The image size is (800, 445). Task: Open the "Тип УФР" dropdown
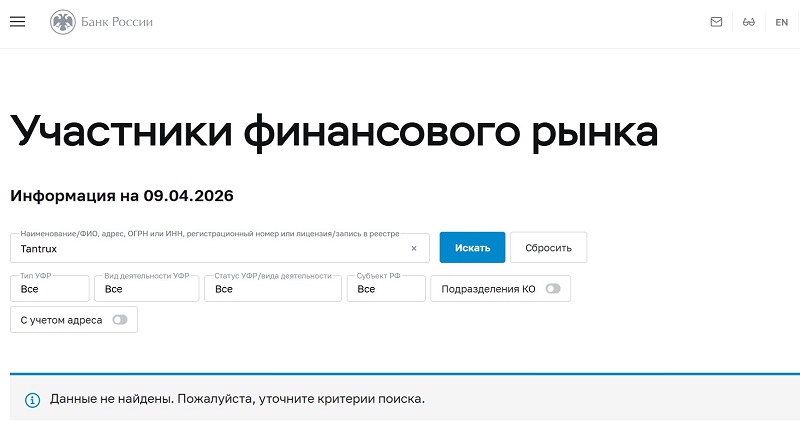click(x=49, y=289)
